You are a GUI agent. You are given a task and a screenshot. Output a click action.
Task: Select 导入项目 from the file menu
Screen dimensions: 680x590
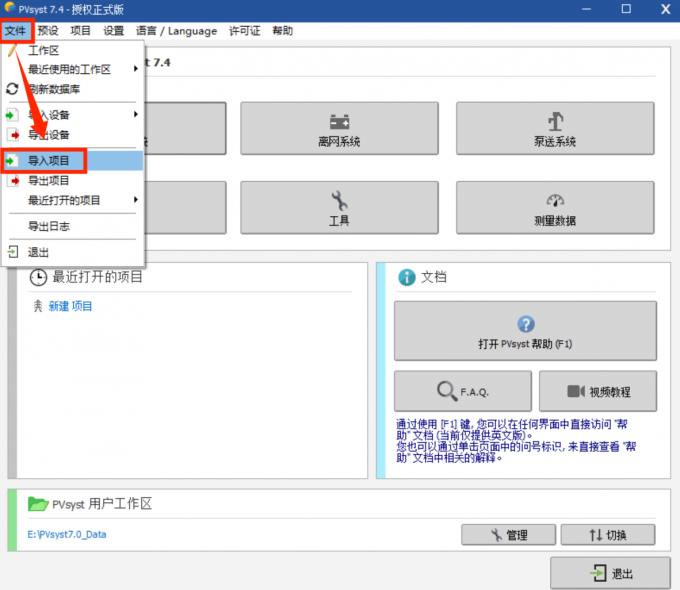(49, 160)
